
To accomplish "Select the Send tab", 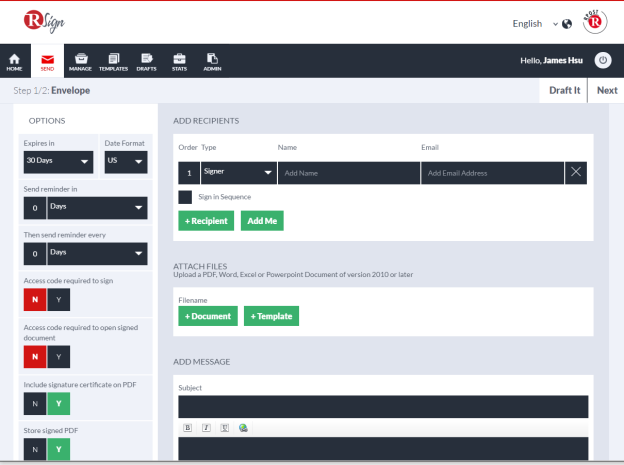I will (x=47, y=61).
